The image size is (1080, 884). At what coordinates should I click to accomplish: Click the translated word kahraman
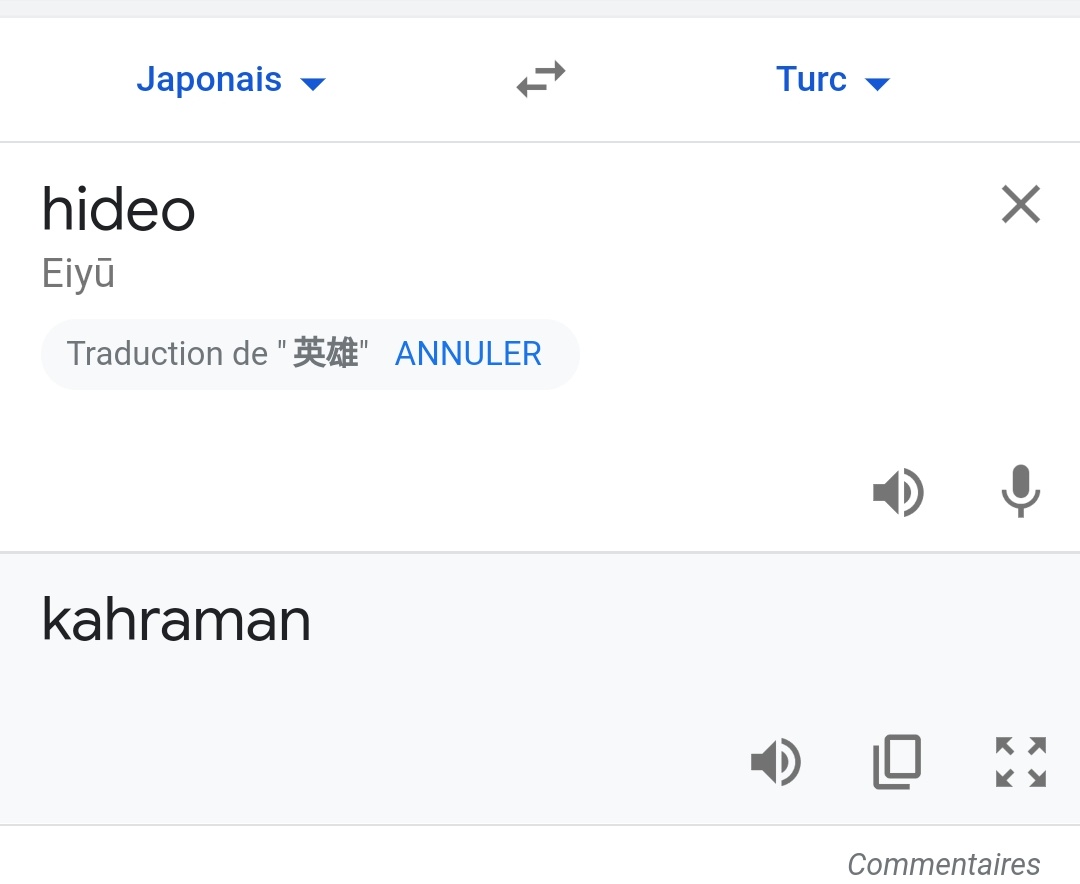tap(176, 620)
